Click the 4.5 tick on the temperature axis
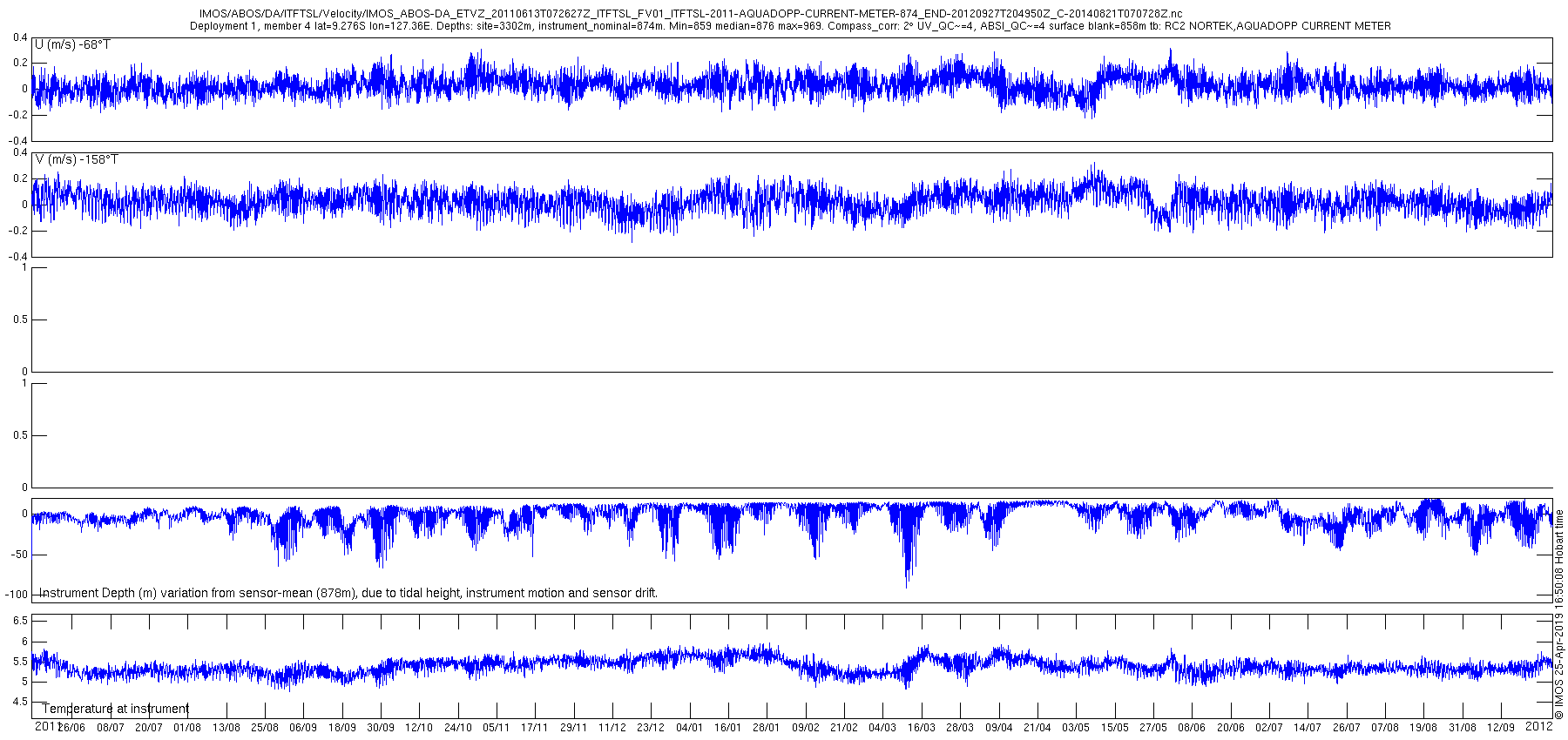The height and width of the screenshot is (740, 1568). 19,702
